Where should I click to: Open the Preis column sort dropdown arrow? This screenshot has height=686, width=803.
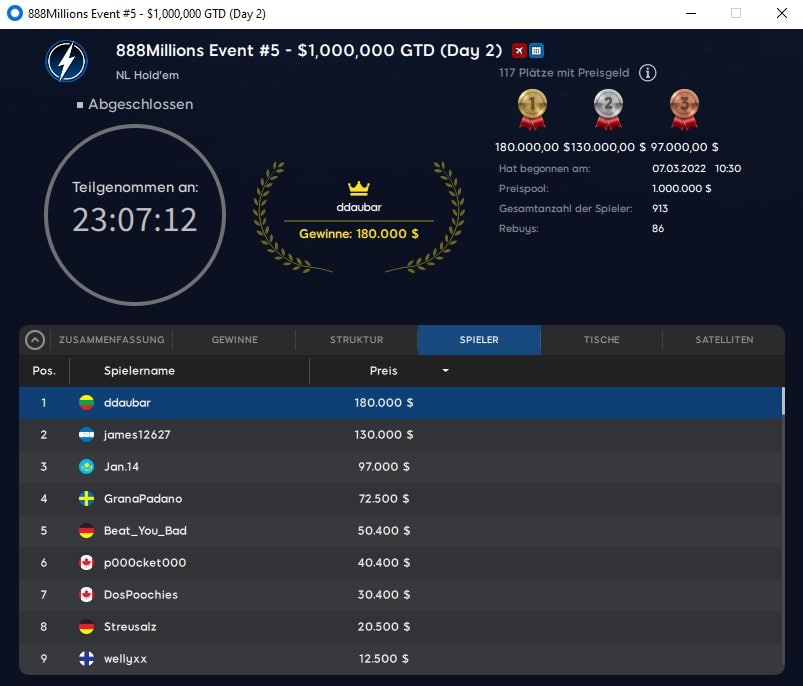pyautogui.click(x=445, y=371)
